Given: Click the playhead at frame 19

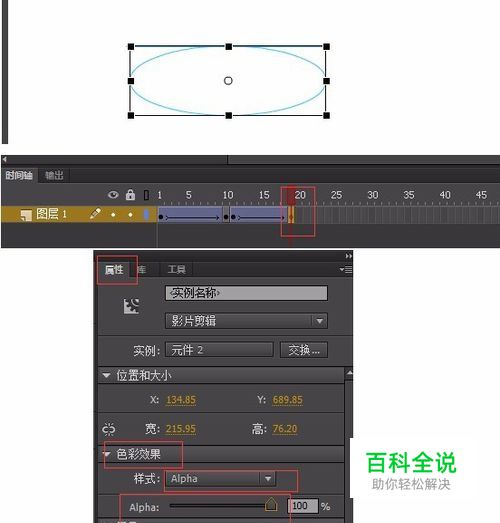Looking at the screenshot, I should tap(291, 195).
